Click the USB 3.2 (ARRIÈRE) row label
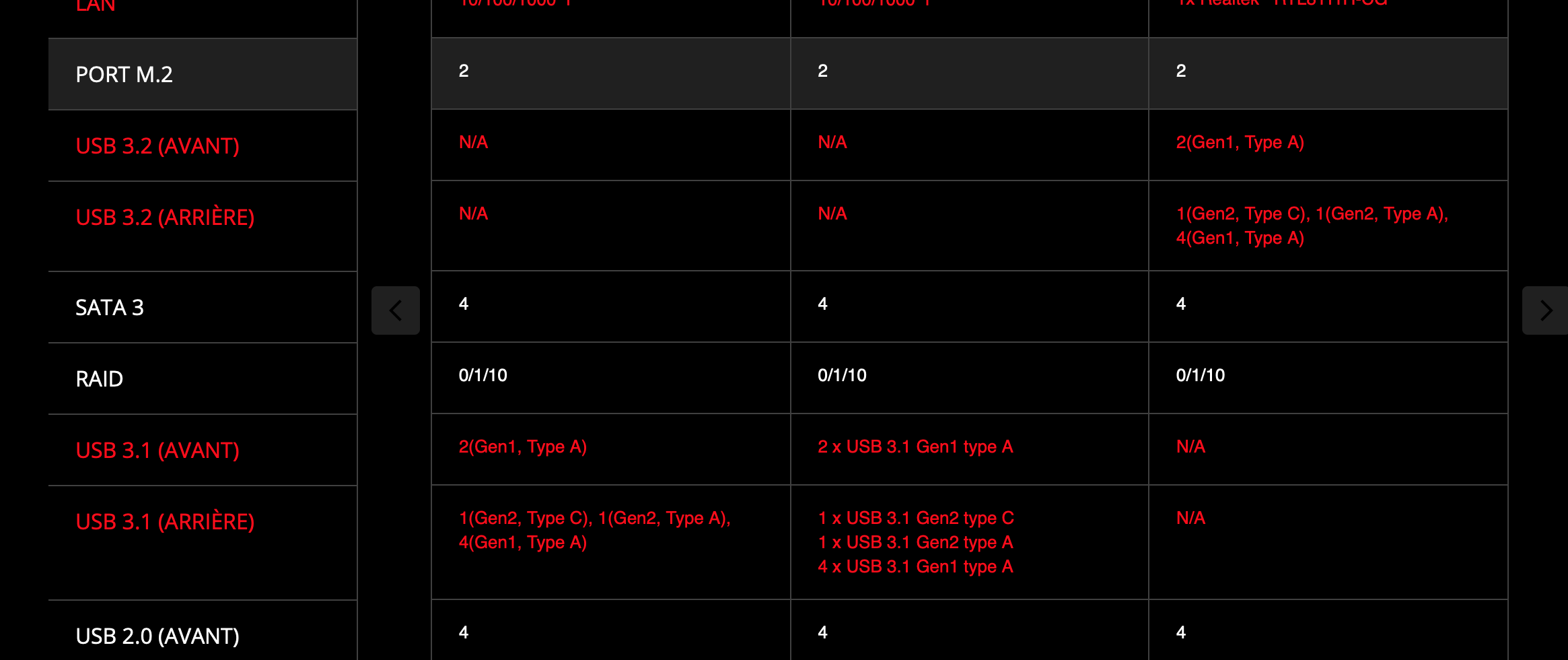This screenshot has width=1568, height=660. point(165,217)
